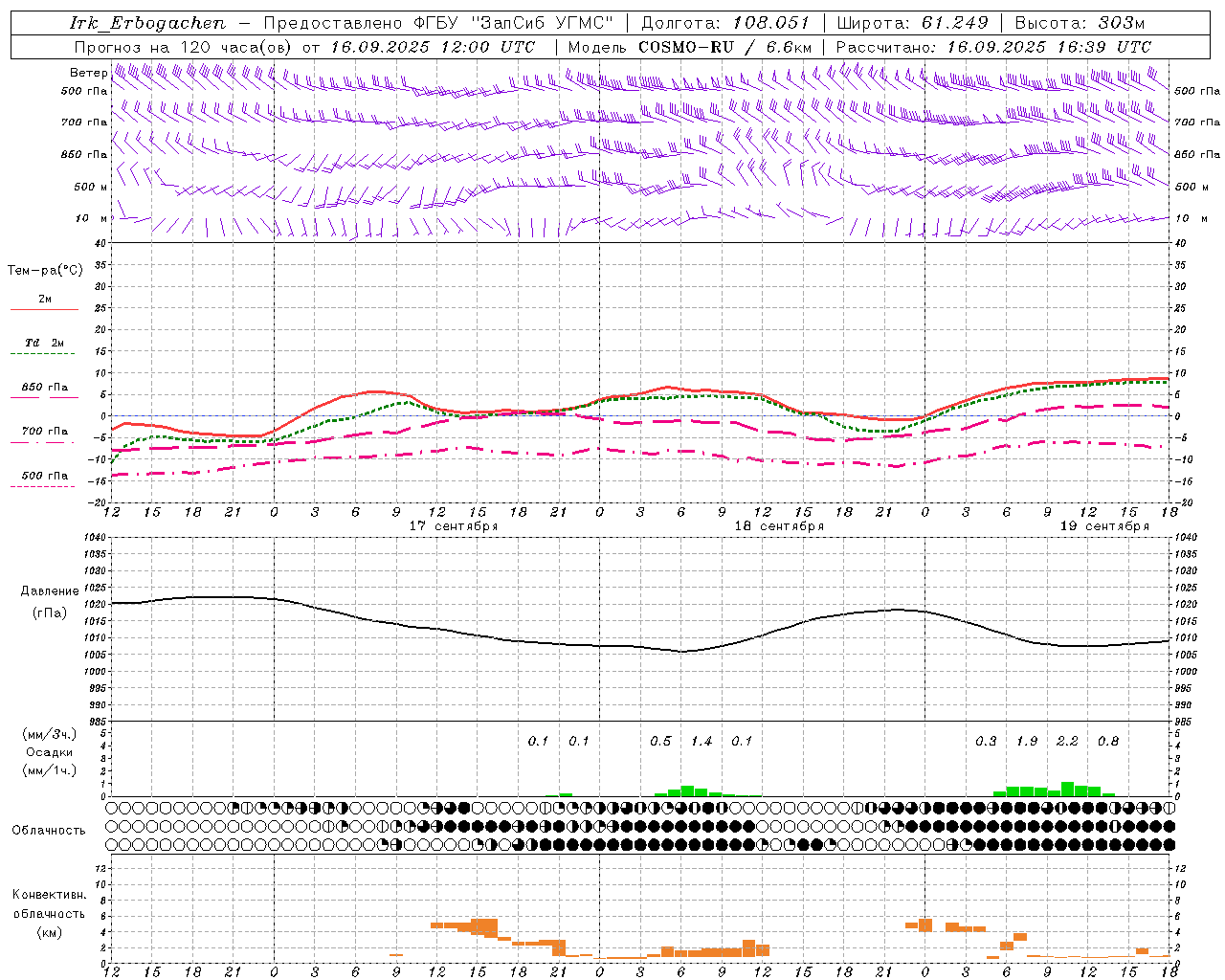Screen dimensions: 1225x980
Task: Select the precipitation value 0.8
Action: [x=1108, y=741]
